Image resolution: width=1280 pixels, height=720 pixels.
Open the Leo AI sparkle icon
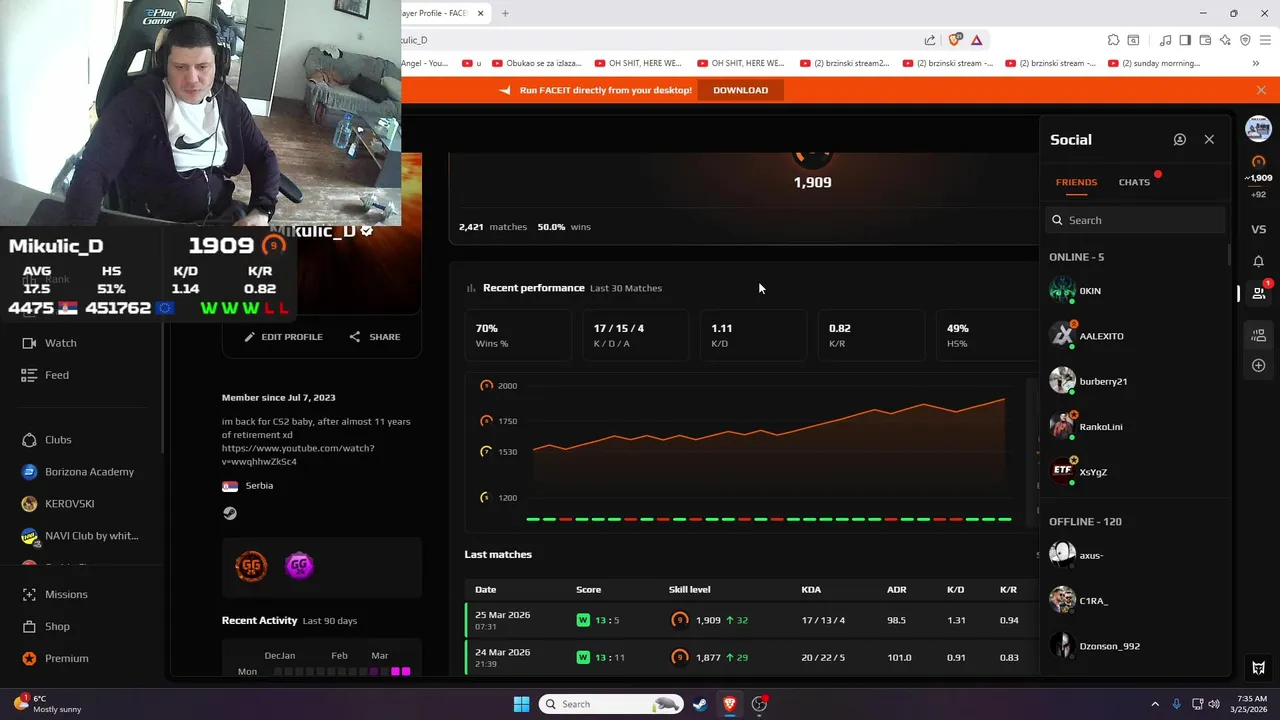[x=1225, y=40]
